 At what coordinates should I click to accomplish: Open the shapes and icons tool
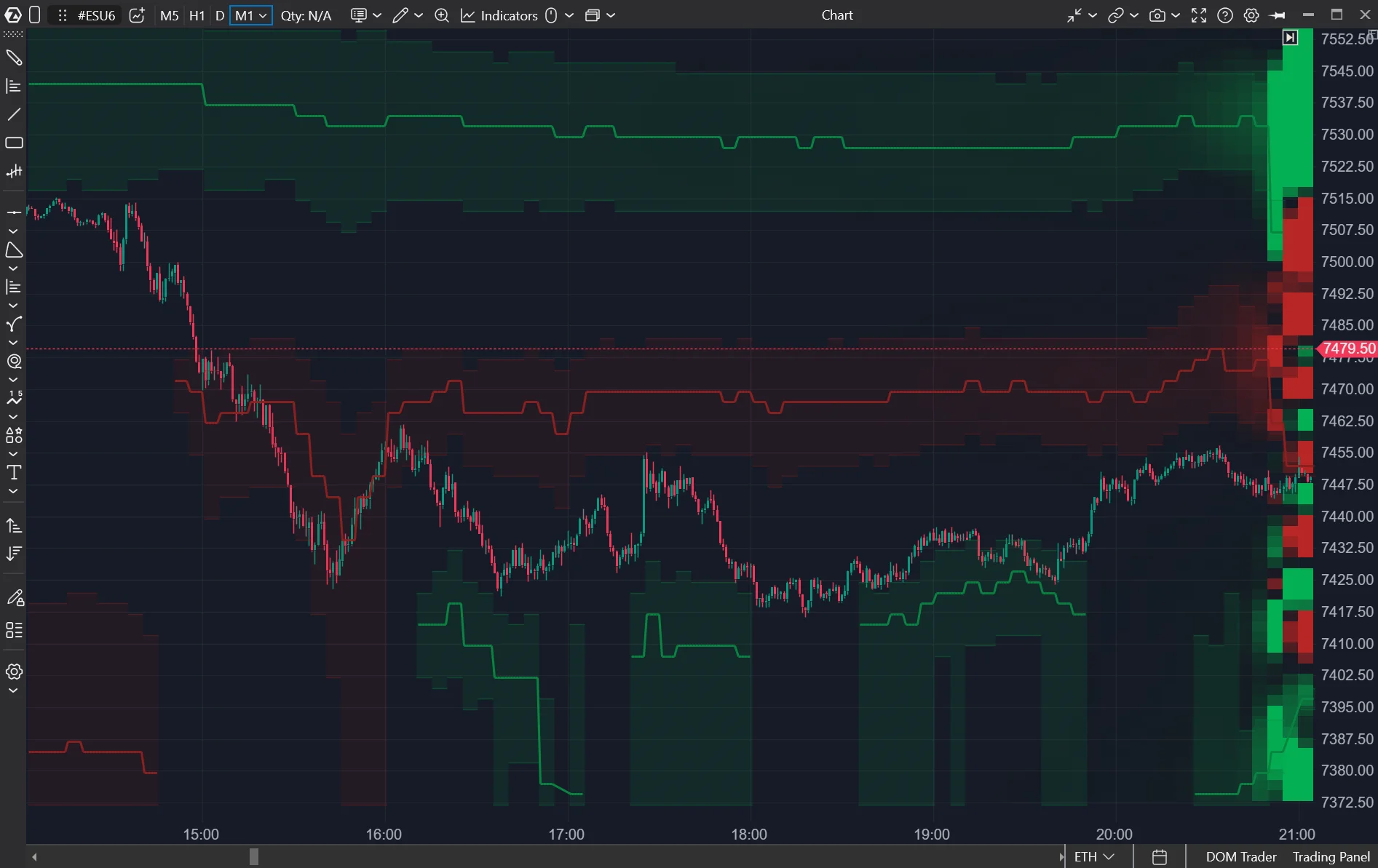(14, 435)
